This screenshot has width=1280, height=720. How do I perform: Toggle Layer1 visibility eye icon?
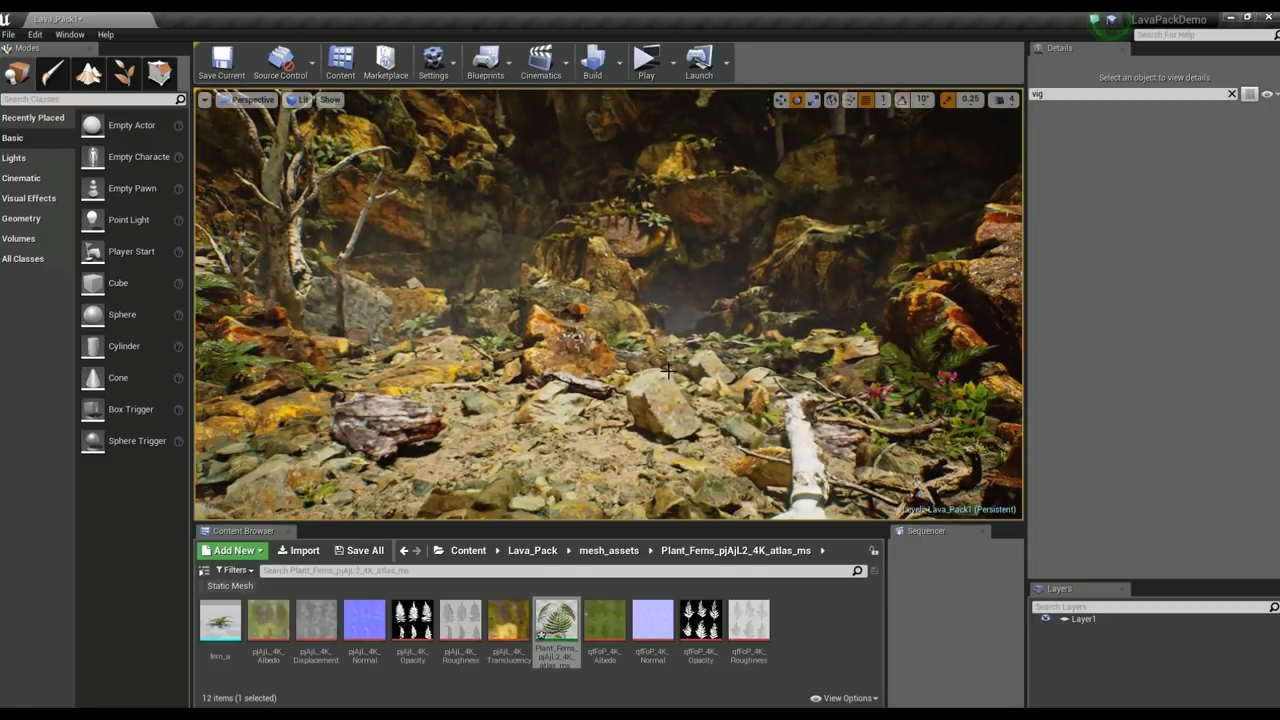(x=1045, y=619)
